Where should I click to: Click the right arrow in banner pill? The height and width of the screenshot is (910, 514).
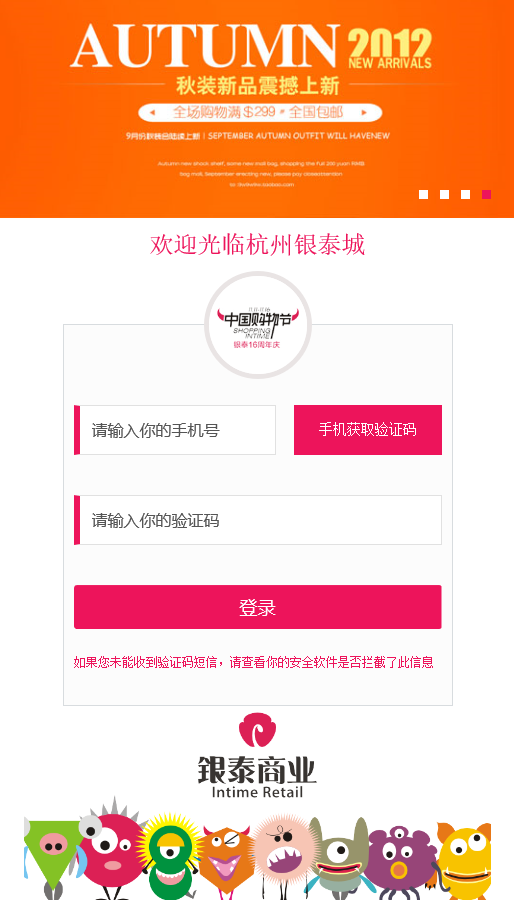[x=364, y=113]
